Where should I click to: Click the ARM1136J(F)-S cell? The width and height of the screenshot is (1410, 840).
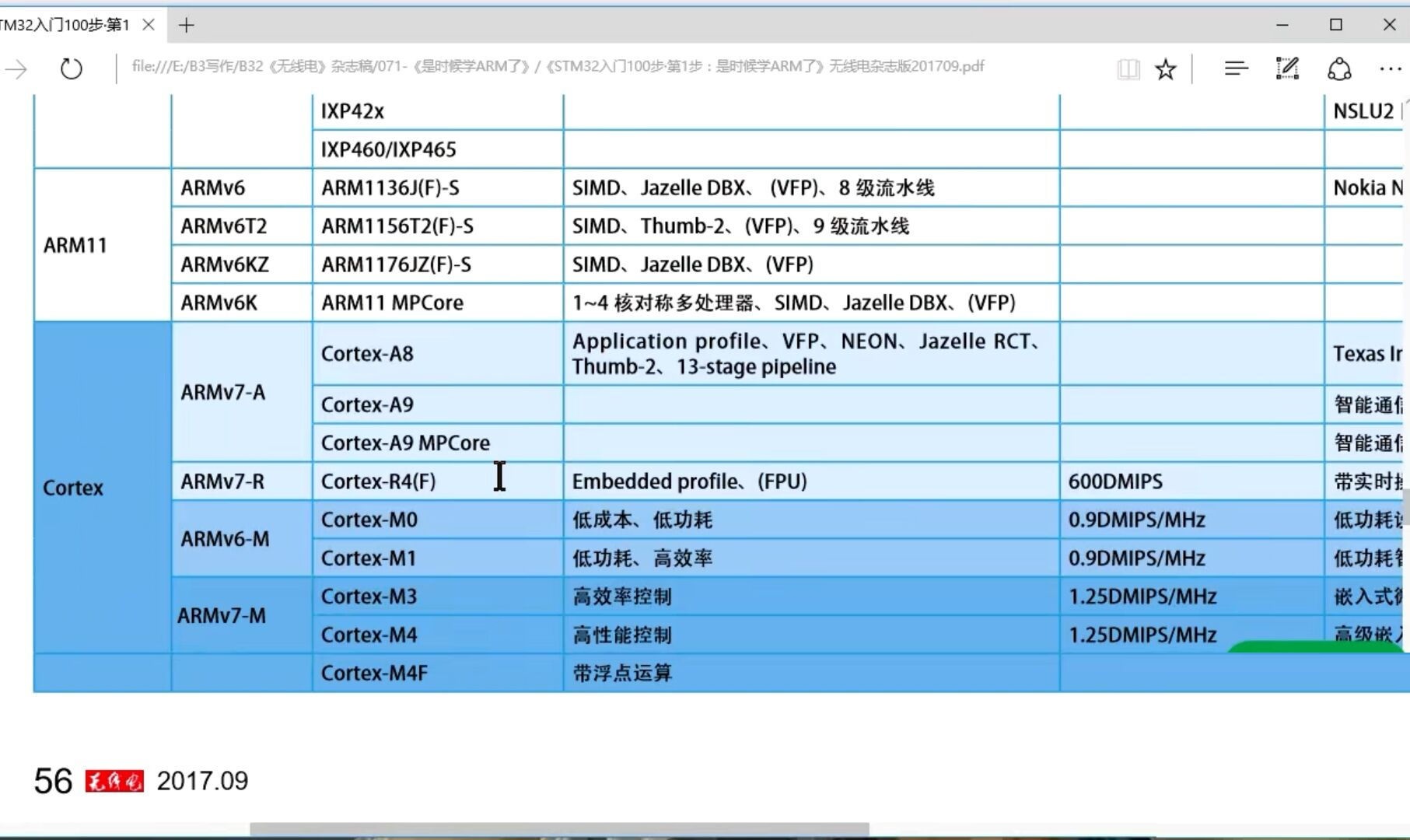point(438,188)
